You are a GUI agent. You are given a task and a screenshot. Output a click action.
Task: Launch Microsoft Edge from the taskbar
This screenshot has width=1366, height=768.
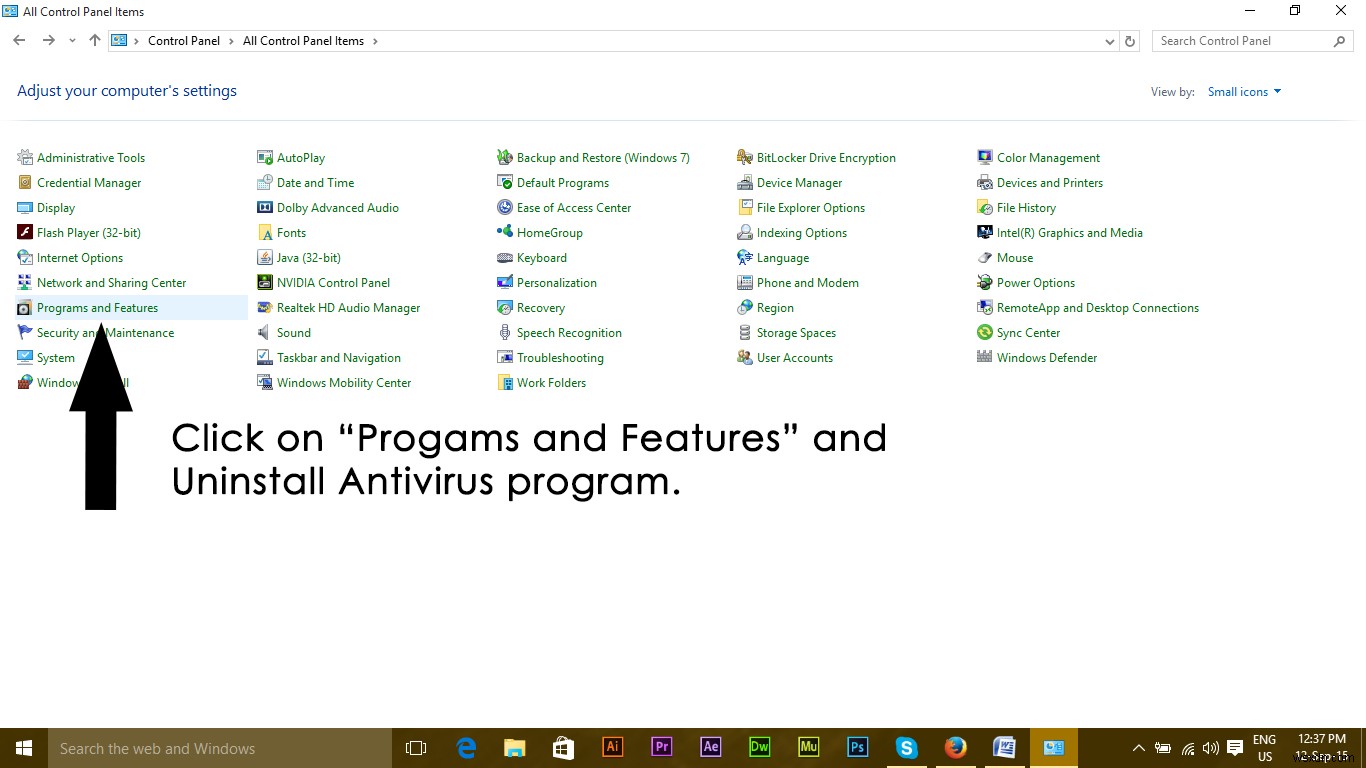click(x=466, y=748)
